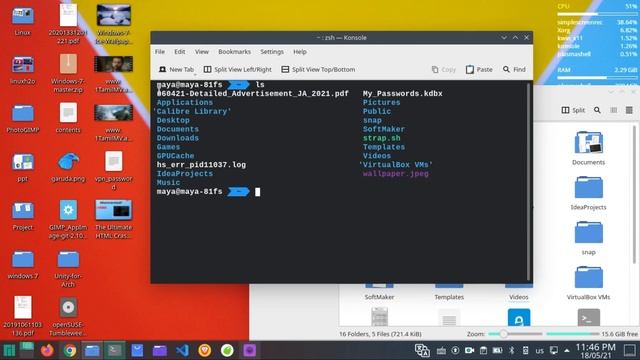Click the Konsole vertical scrollbar
The image size is (640, 360).
tap(528, 181)
